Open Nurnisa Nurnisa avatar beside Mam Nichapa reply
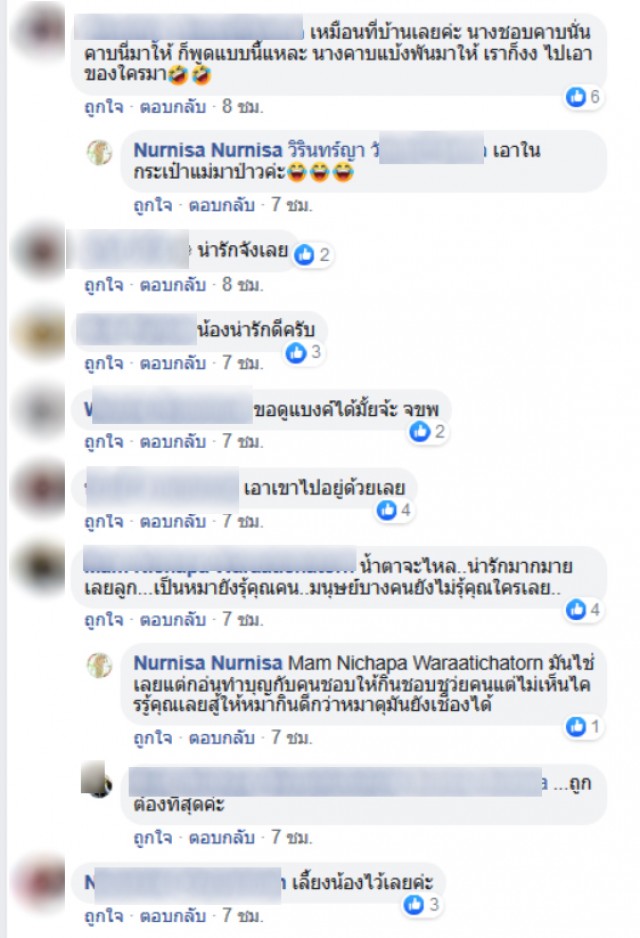The image size is (640, 938). [99, 665]
